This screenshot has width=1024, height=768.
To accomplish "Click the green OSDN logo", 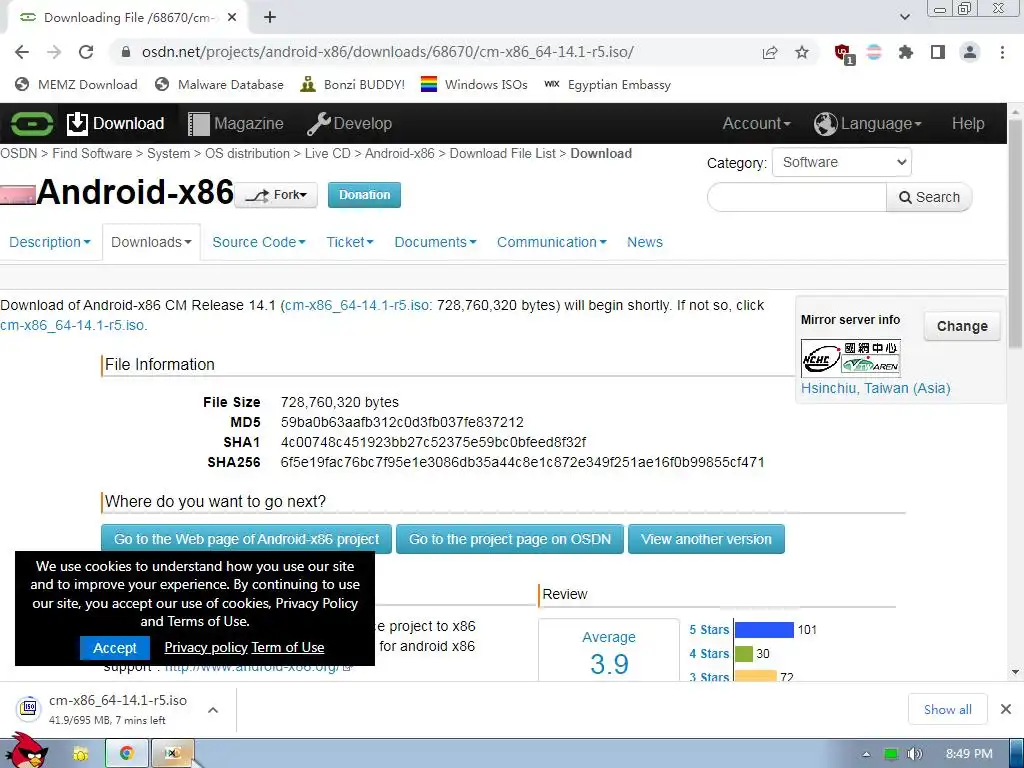I will (x=32, y=123).
